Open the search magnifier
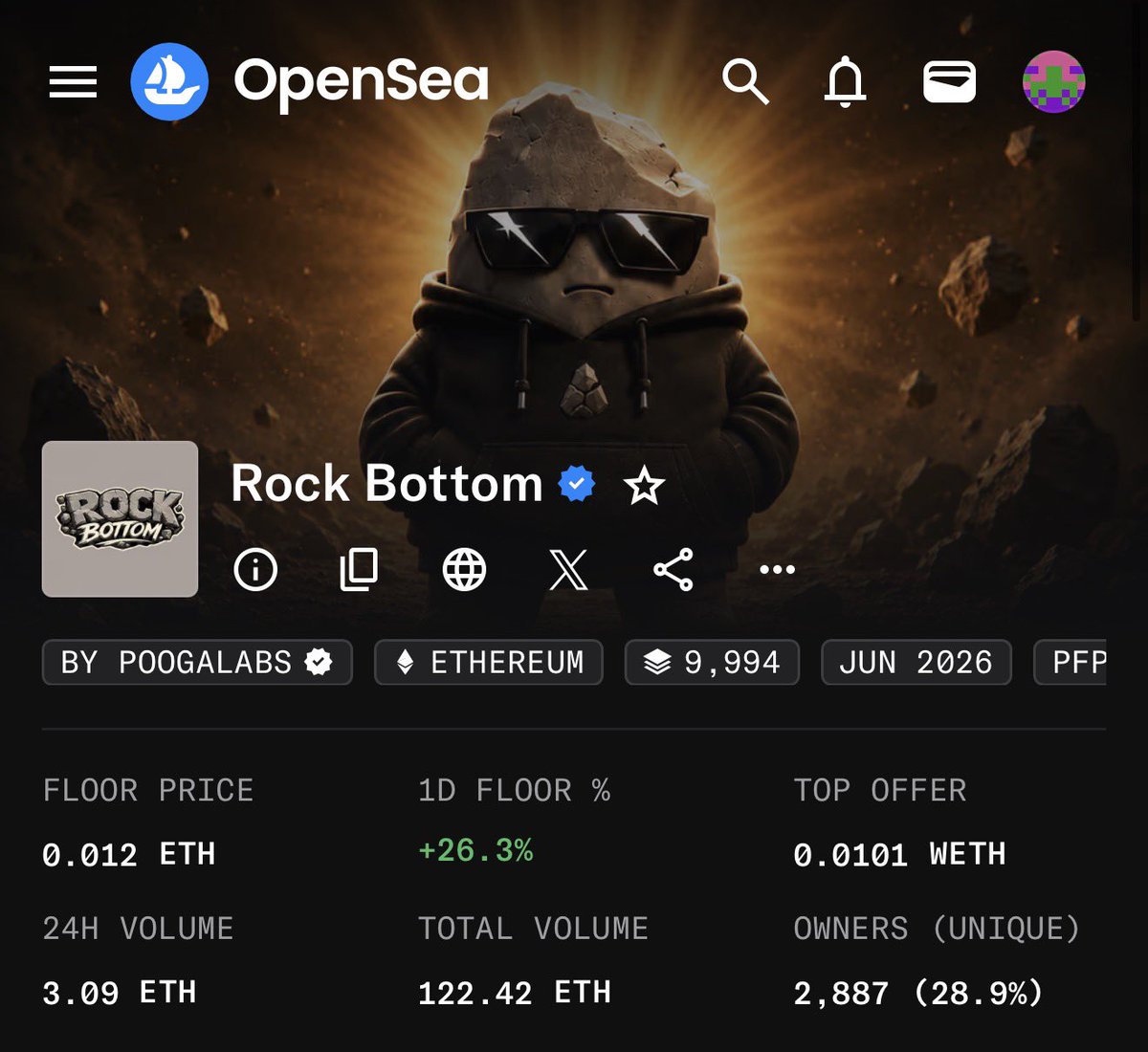The image size is (1148, 1052). coord(745,81)
